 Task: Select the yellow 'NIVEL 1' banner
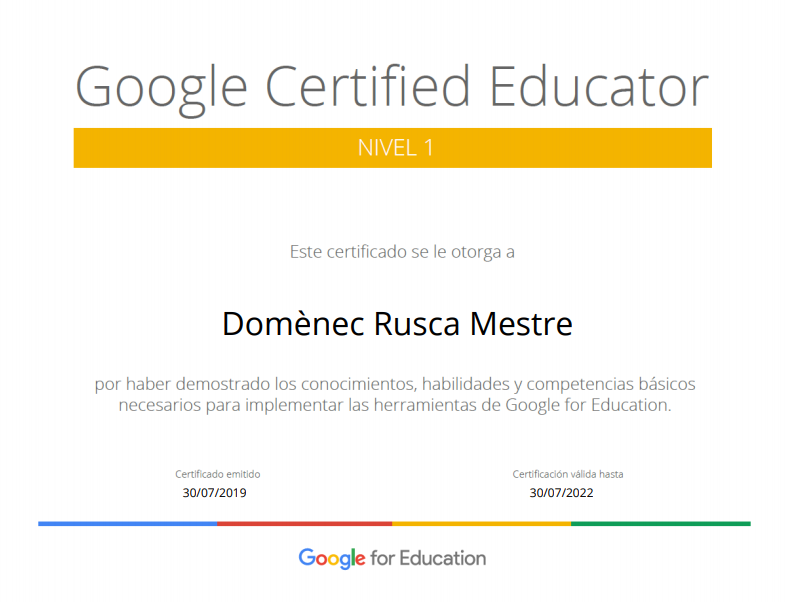click(392, 148)
